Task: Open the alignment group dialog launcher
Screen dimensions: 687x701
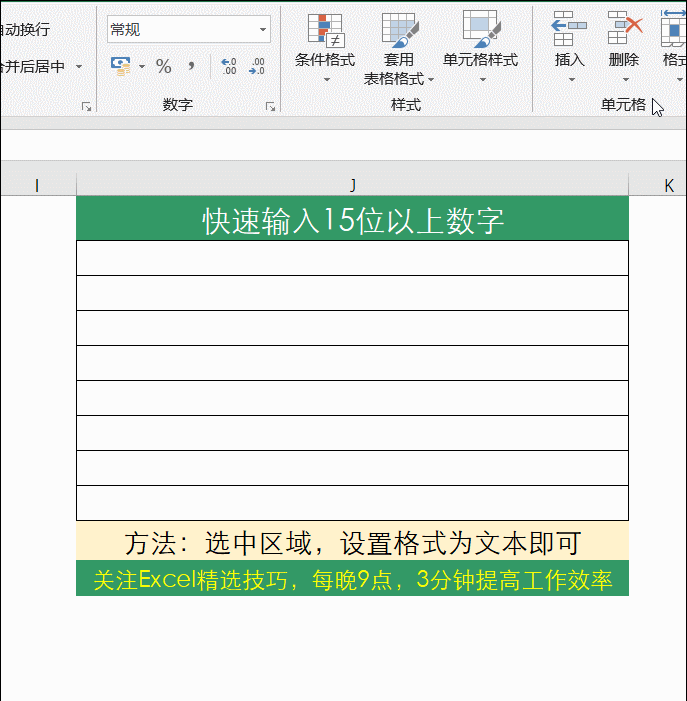Action: (86, 106)
